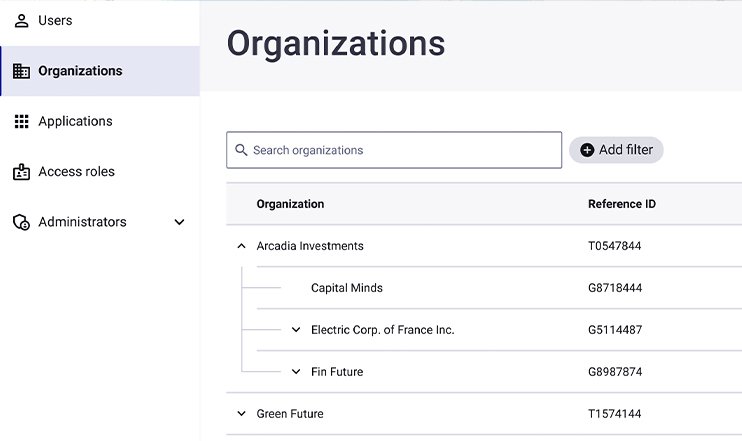Sort by the Organization column header
The width and height of the screenshot is (742, 441).
[x=290, y=204]
